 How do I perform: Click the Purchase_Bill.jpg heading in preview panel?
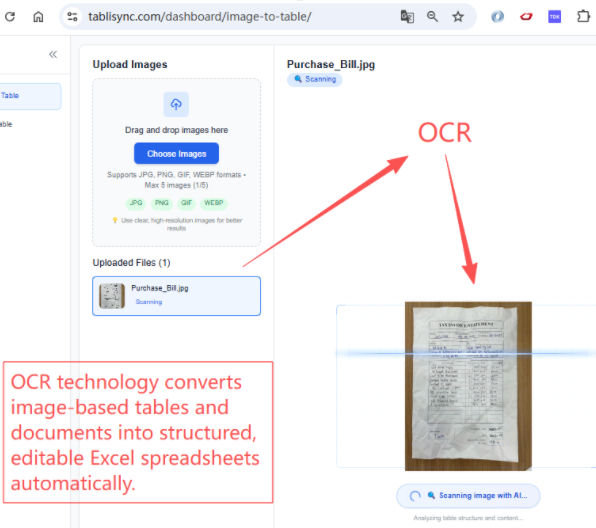[331, 64]
